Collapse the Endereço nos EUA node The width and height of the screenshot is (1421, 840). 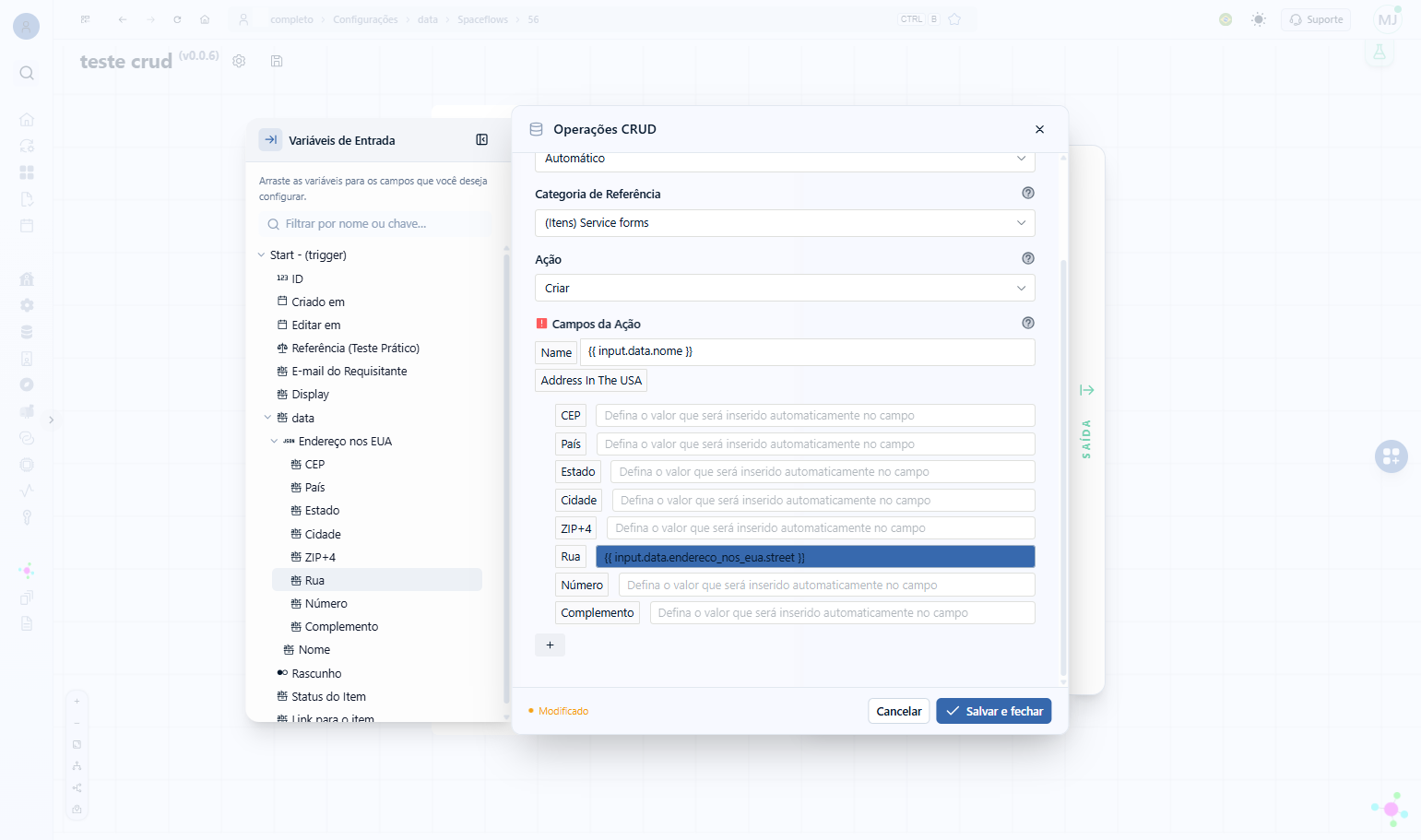pyautogui.click(x=274, y=442)
